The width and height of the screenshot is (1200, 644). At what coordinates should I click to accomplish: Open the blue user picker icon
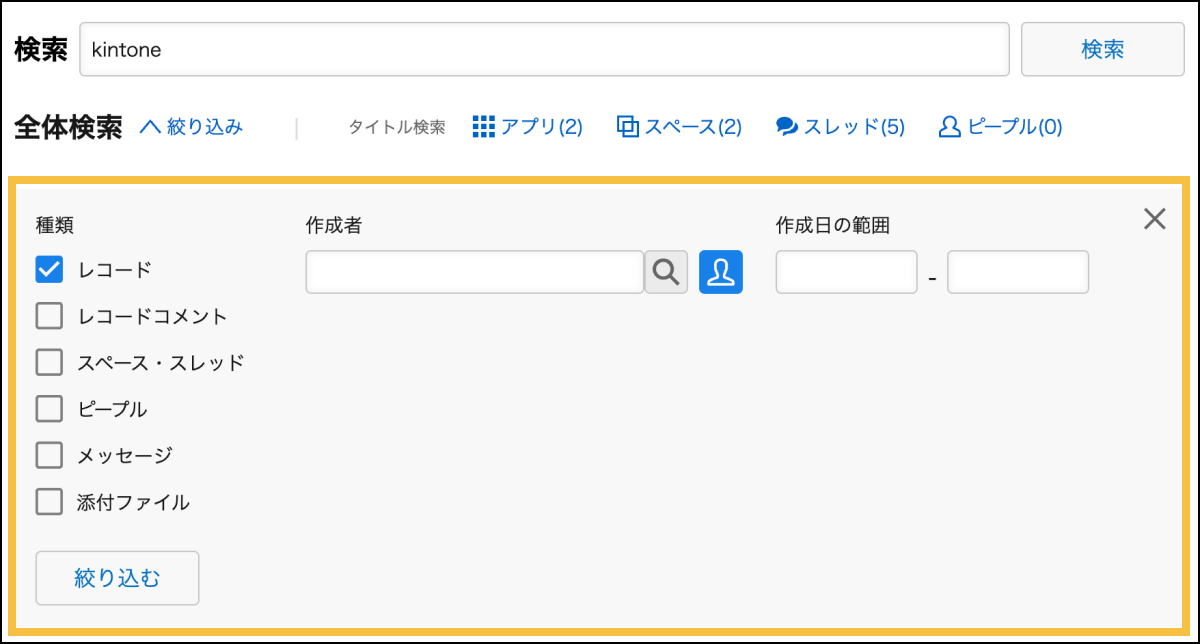pyautogui.click(x=721, y=272)
